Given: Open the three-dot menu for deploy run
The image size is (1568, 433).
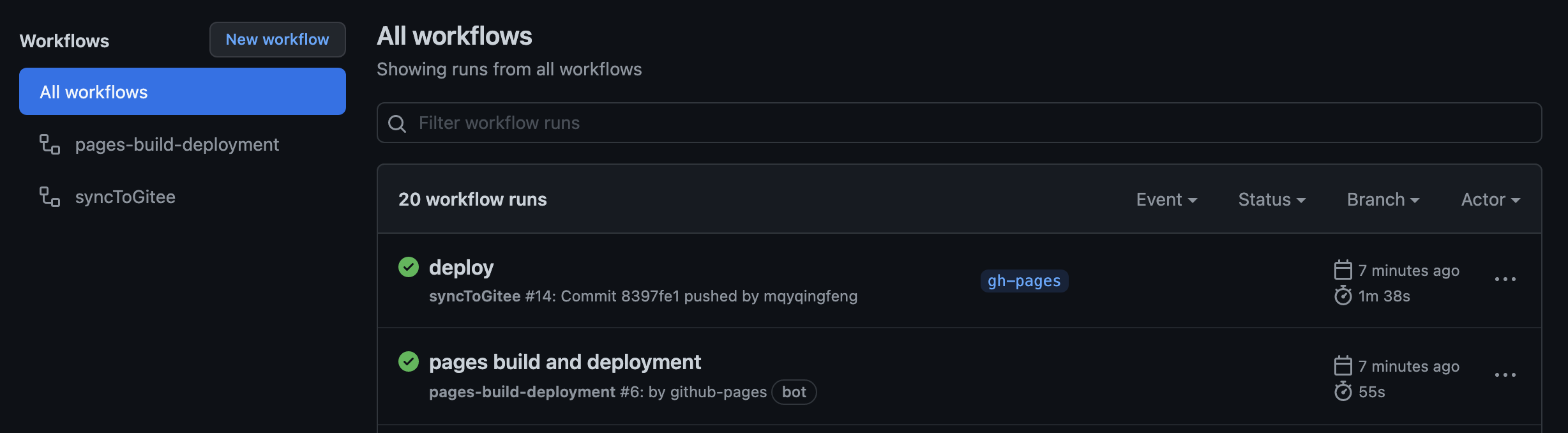Looking at the screenshot, I should 1505,279.
